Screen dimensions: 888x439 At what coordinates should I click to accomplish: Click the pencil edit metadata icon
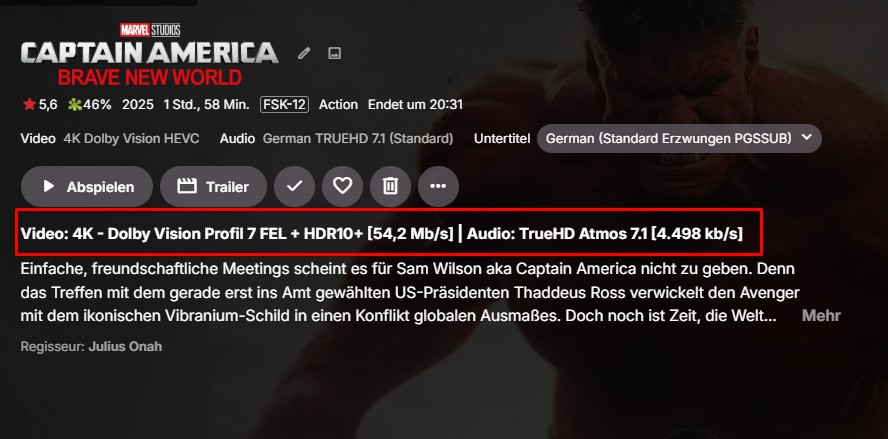(x=304, y=54)
